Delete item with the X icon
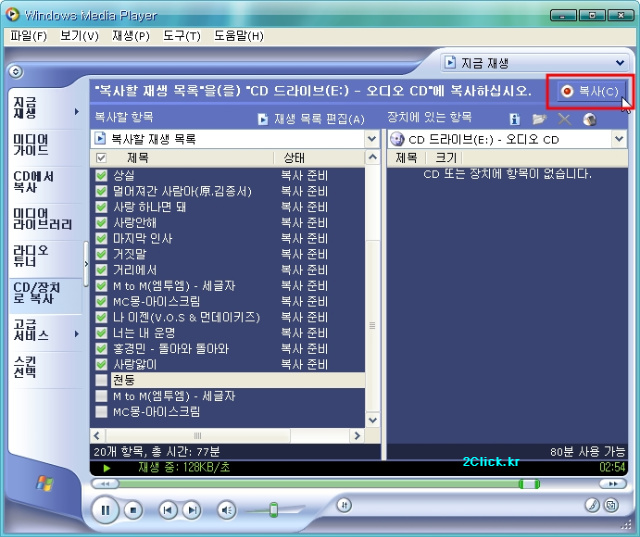This screenshot has height=537, width=640. coord(564,119)
